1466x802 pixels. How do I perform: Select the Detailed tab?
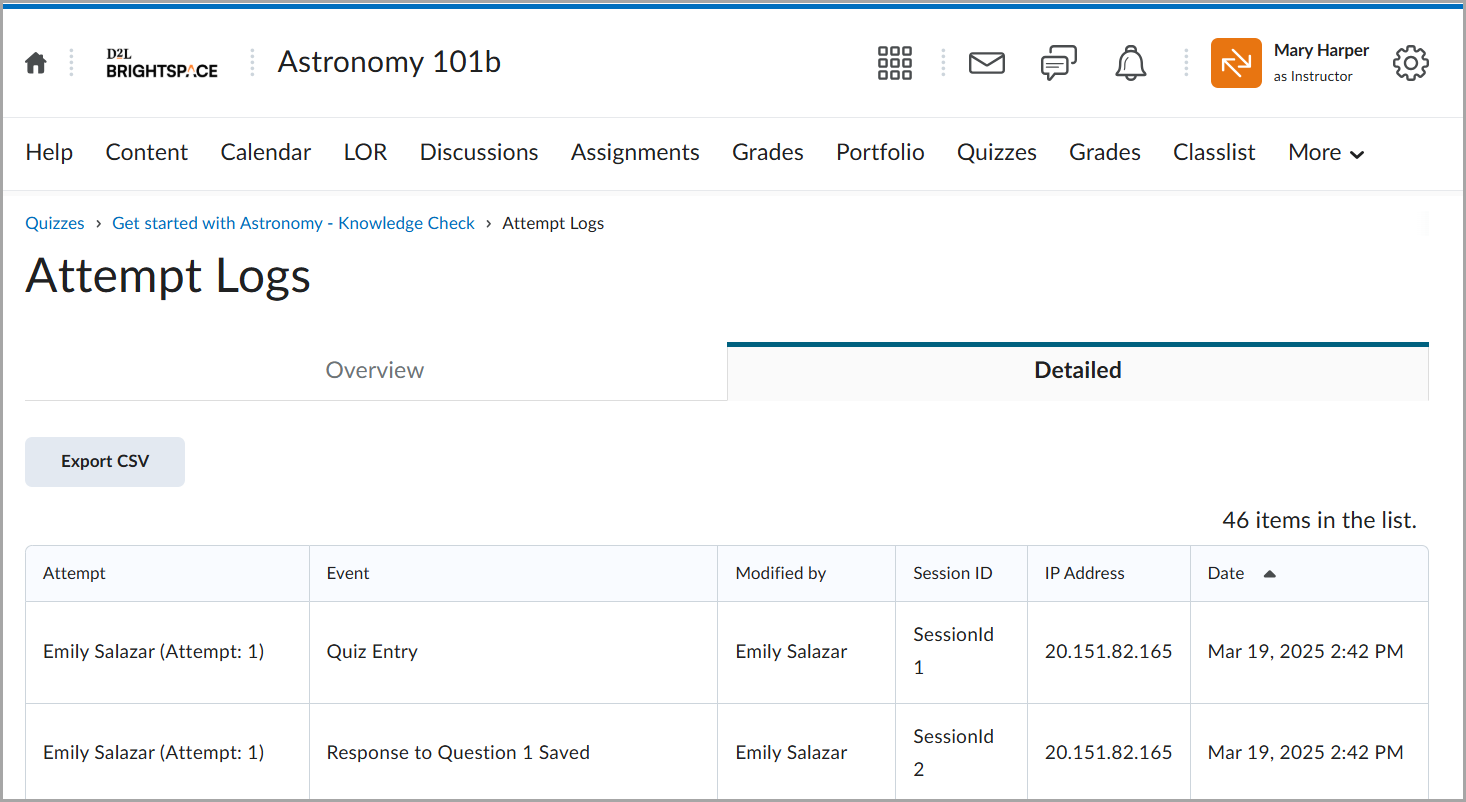click(x=1077, y=370)
